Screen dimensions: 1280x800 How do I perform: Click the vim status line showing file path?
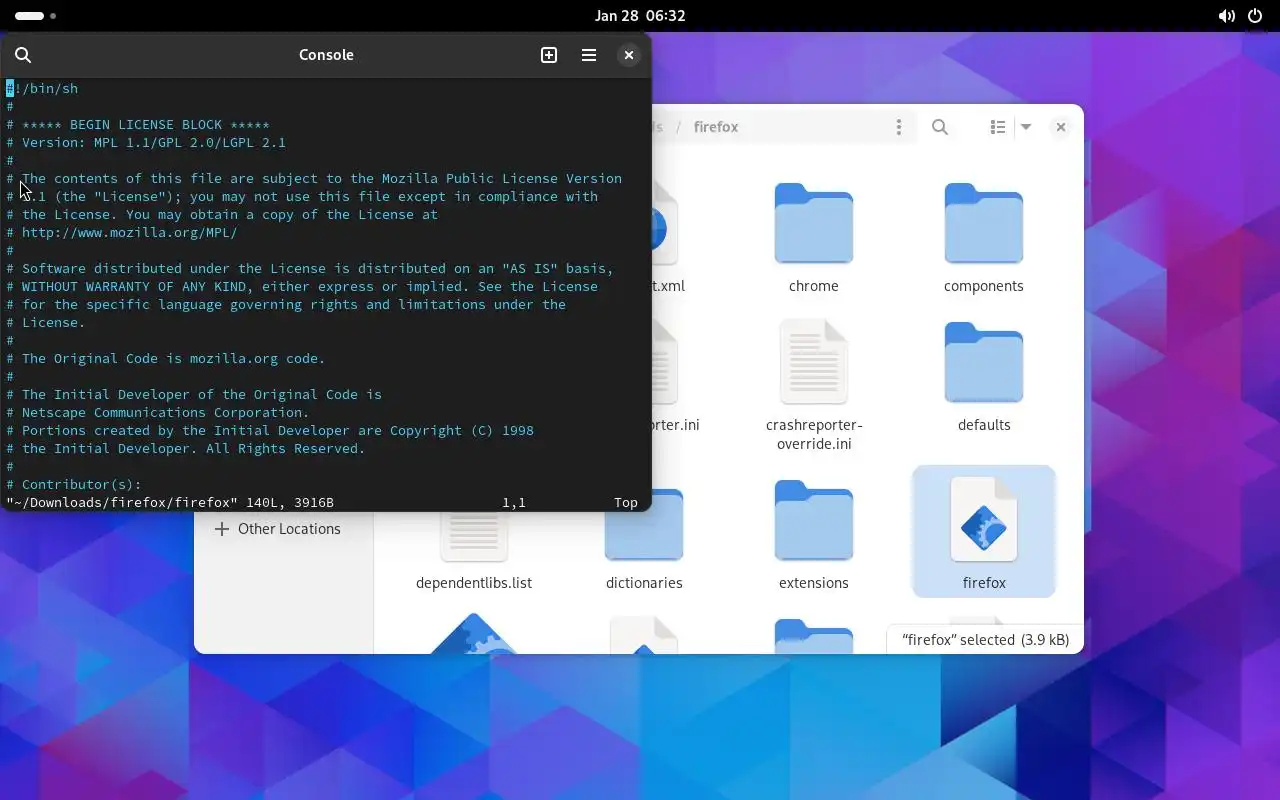(x=322, y=502)
